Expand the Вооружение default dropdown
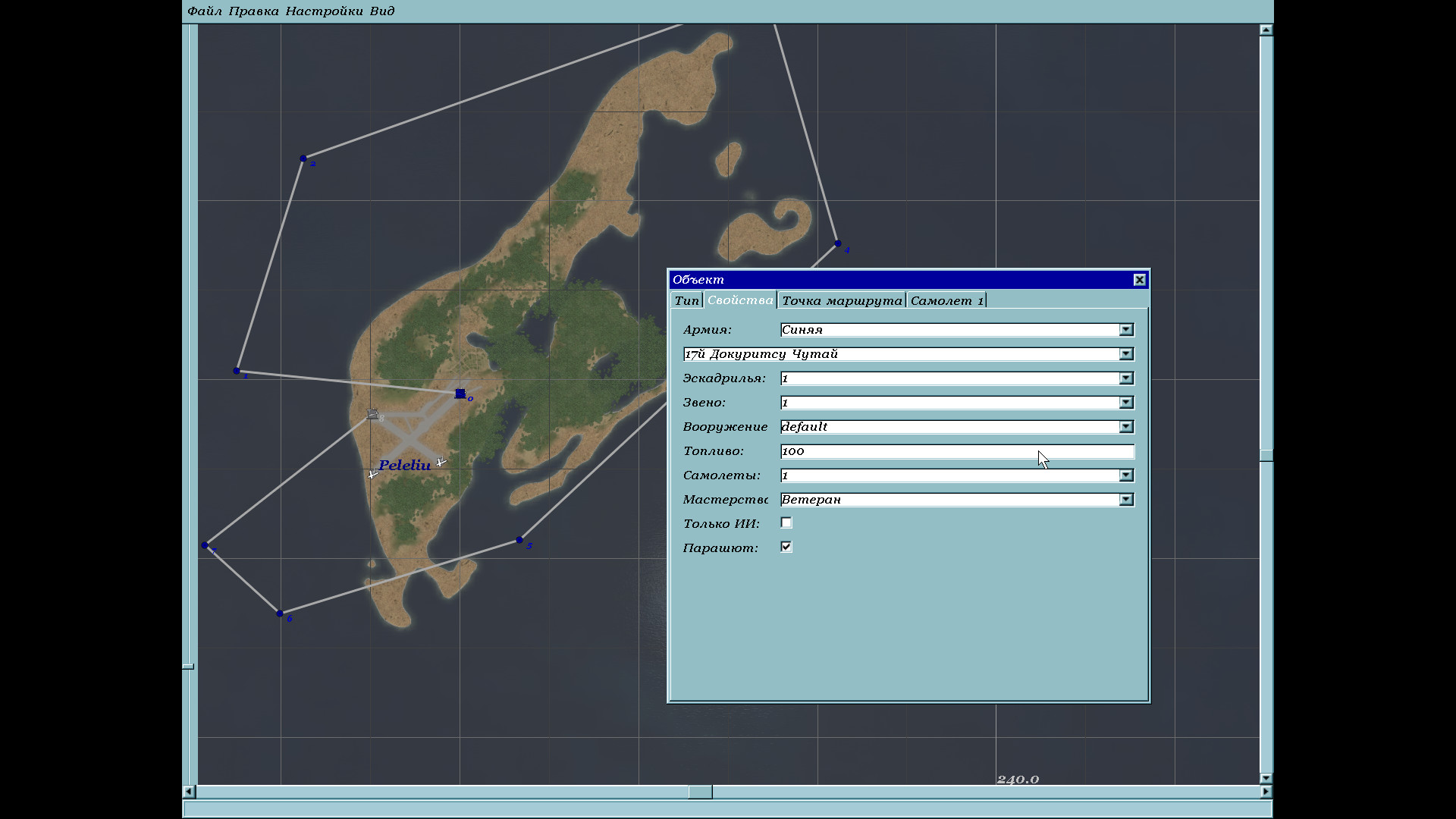This screenshot has width=1456, height=819. pos(1126,427)
